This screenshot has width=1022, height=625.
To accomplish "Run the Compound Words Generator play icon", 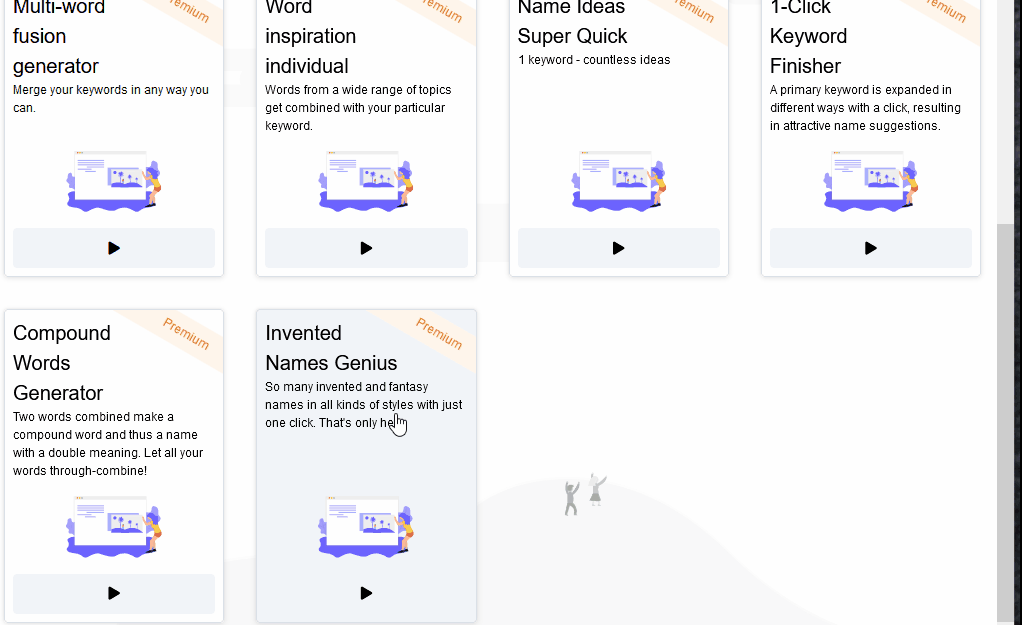I will [x=114, y=593].
